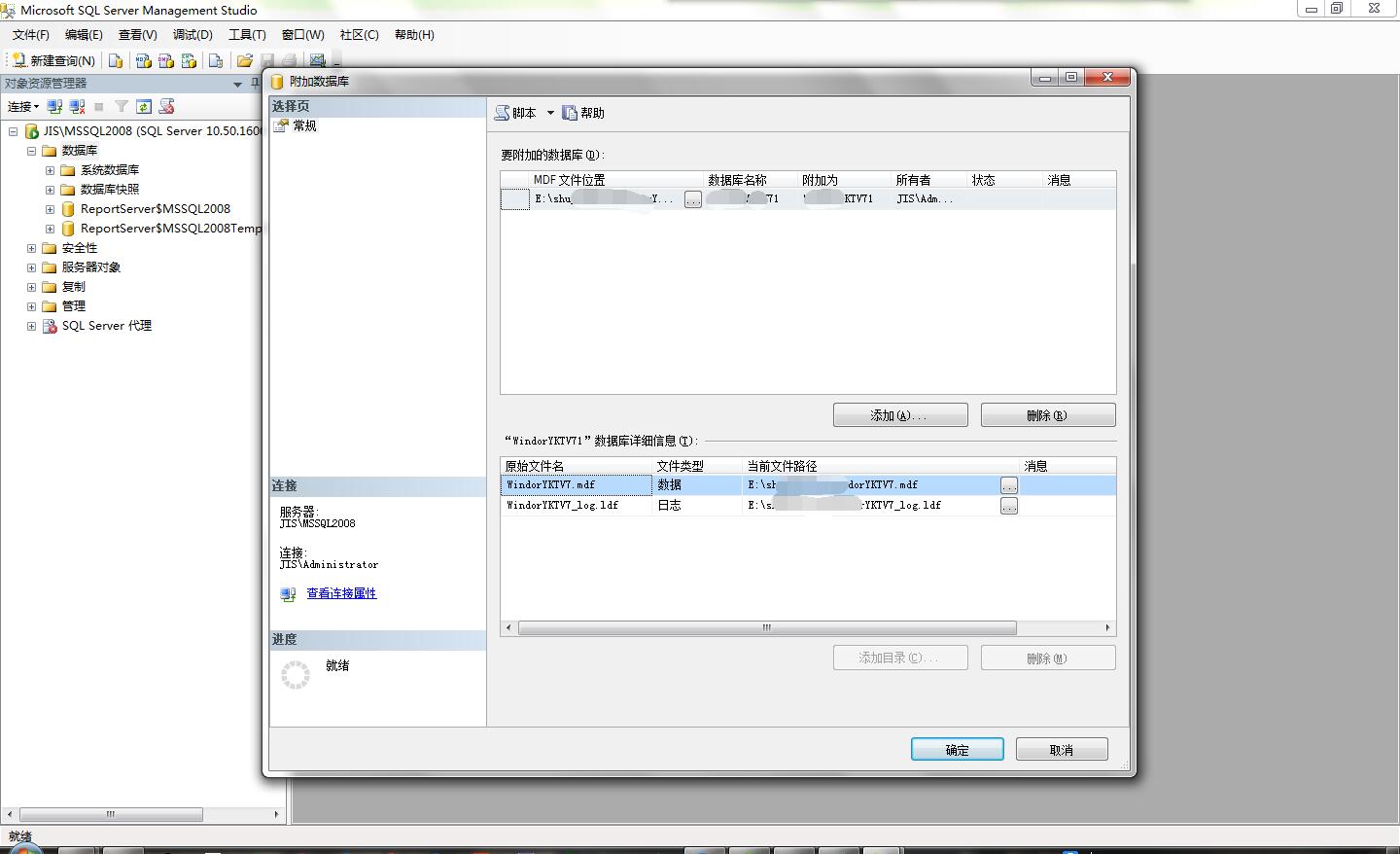Expand the ReportServer$MSSQL2008TempDB node
Screen dimensions: 1400x854
[x=50, y=229]
